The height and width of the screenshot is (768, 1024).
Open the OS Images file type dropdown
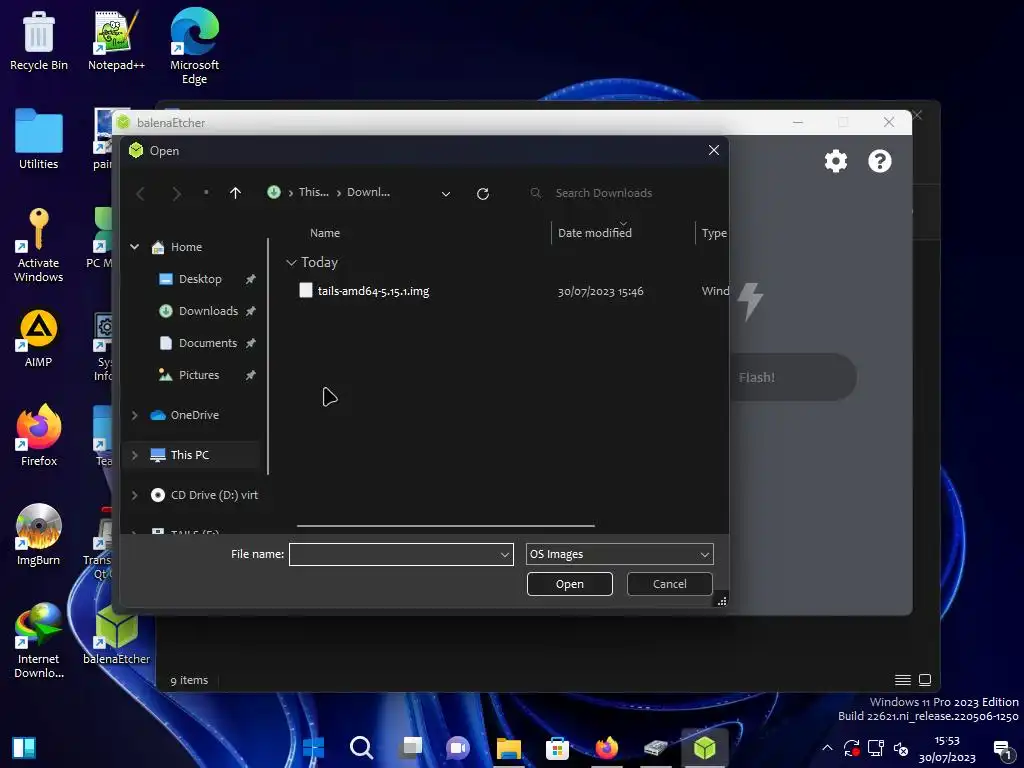pyautogui.click(x=619, y=554)
